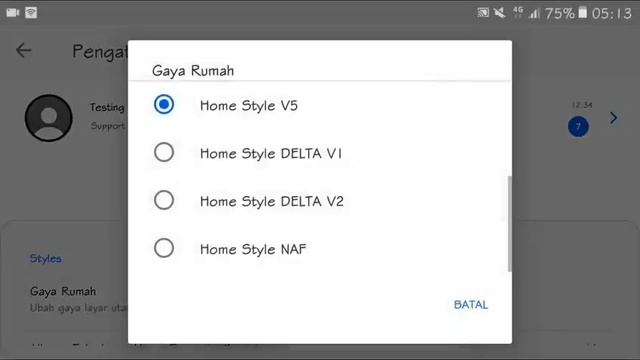Tap the 75% battery percentage text
This screenshot has height=360, width=640.
[x=560, y=13]
